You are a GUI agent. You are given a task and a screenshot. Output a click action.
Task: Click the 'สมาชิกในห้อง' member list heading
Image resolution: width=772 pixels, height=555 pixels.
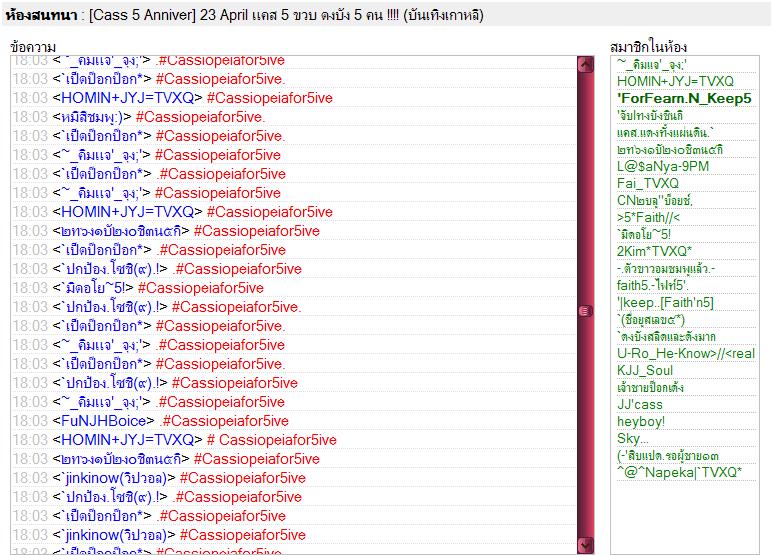click(648, 47)
